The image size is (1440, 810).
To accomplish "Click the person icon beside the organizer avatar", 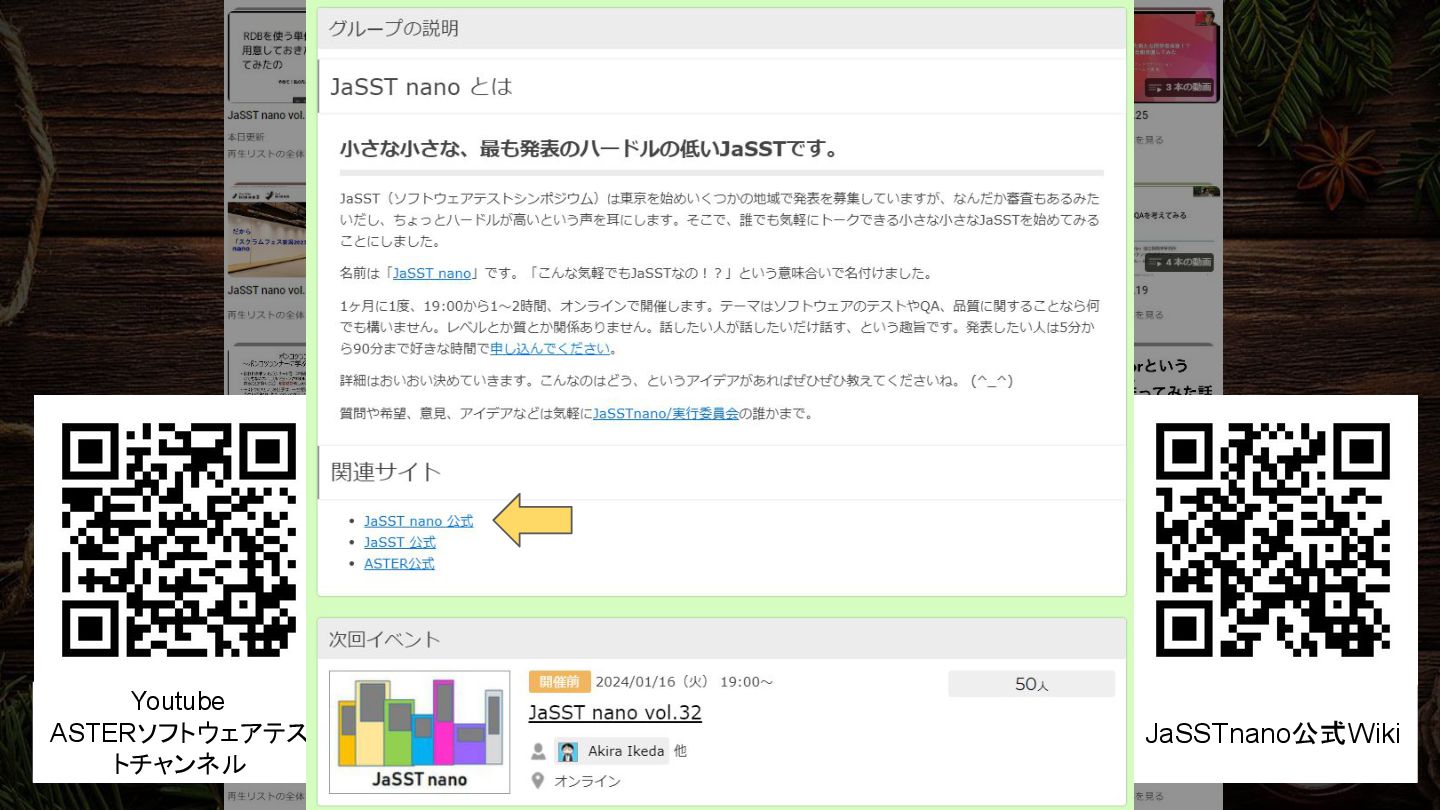I will (x=538, y=751).
